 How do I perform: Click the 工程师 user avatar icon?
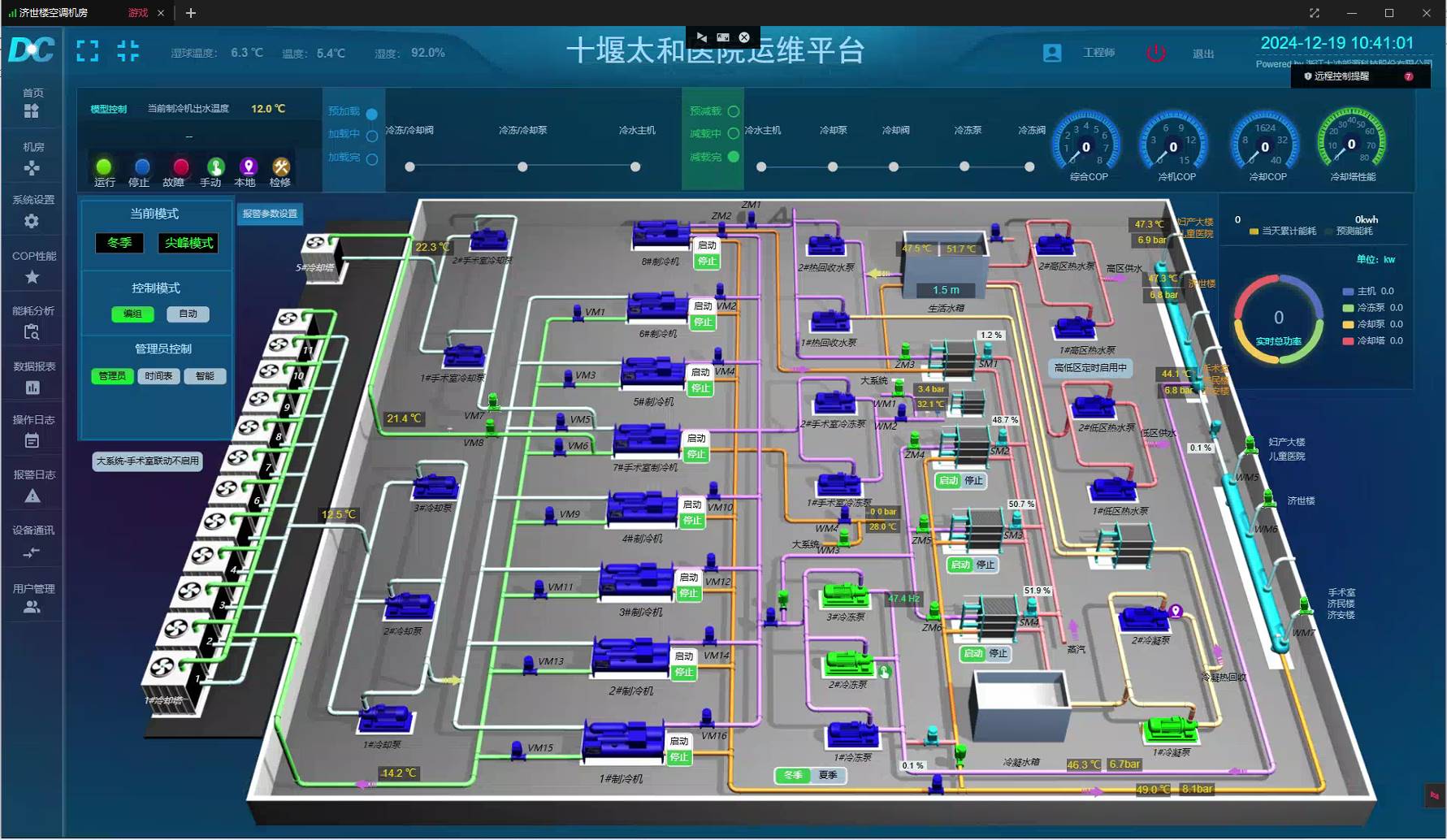[1052, 53]
